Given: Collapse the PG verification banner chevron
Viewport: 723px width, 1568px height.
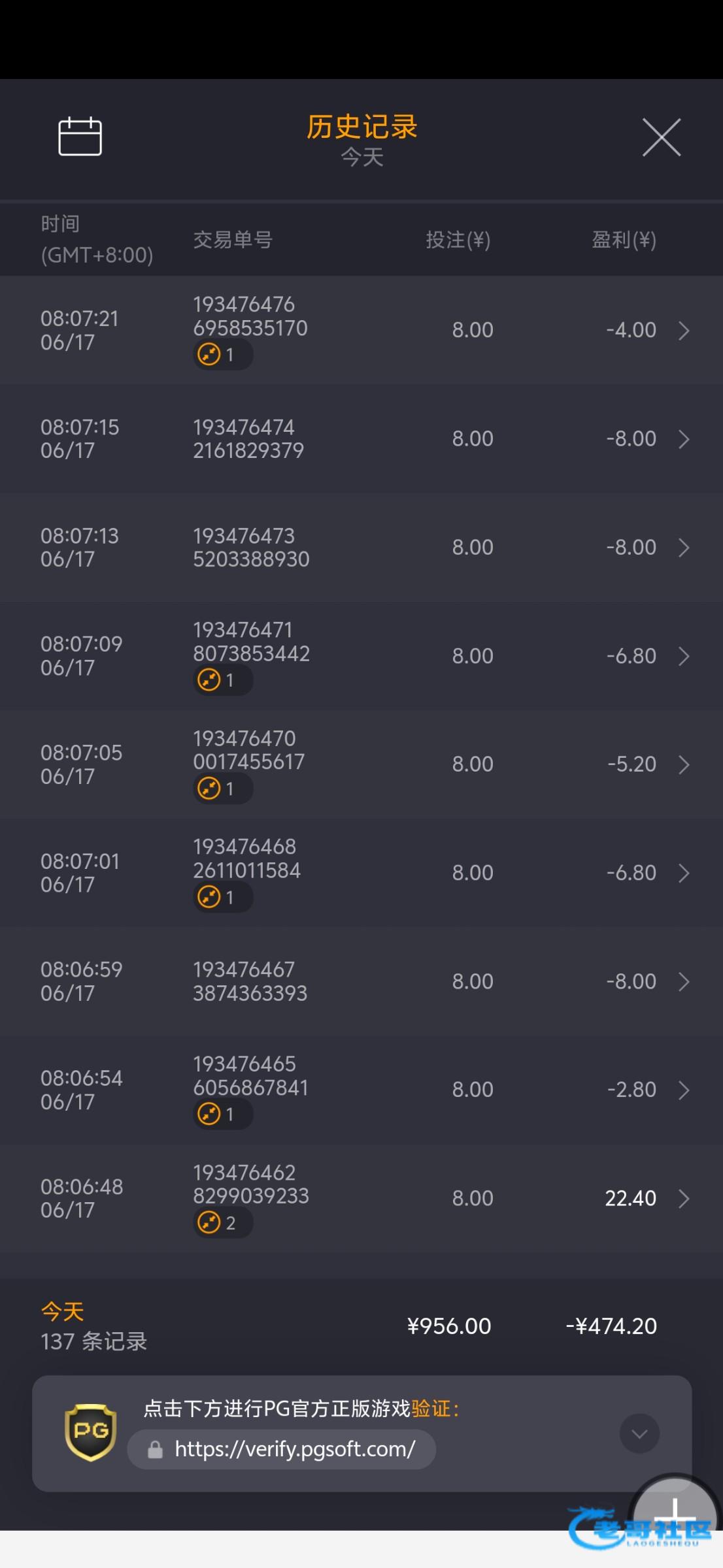Looking at the screenshot, I should coord(639,1433).
